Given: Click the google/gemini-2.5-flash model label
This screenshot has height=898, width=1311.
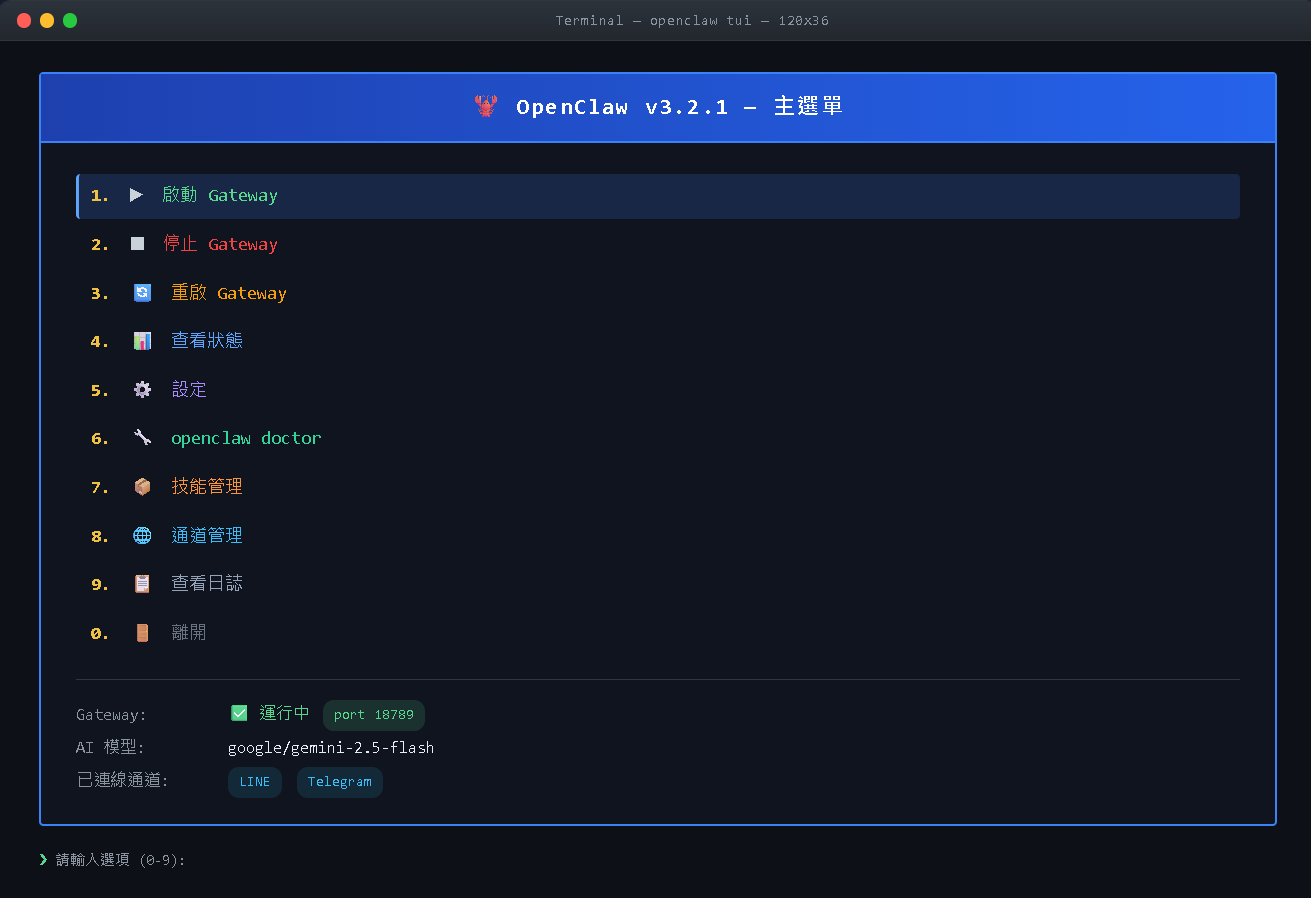Looking at the screenshot, I should point(330,747).
